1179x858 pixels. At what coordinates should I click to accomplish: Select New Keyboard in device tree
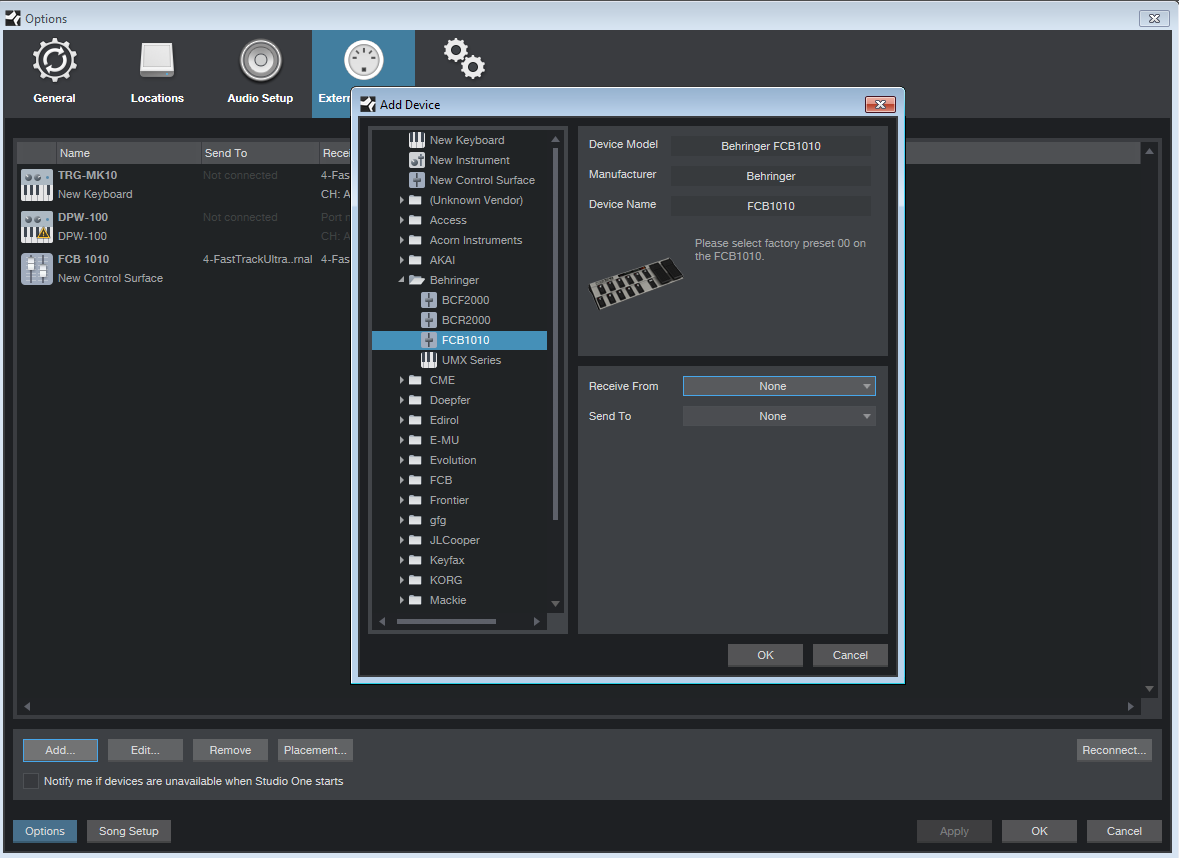pyautogui.click(x=466, y=140)
